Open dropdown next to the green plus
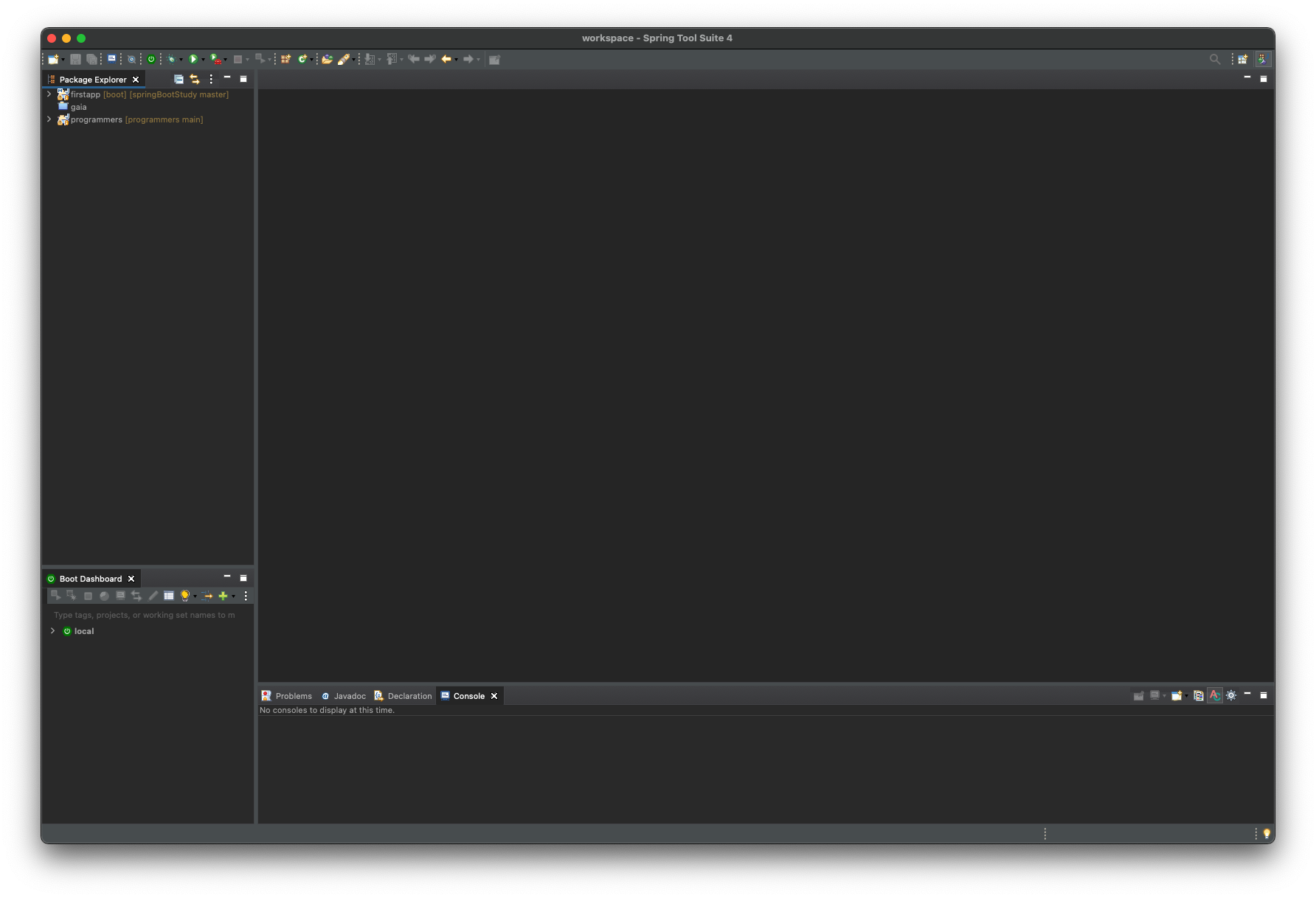This screenshot has width=1316, height=898. pos(233,596)
